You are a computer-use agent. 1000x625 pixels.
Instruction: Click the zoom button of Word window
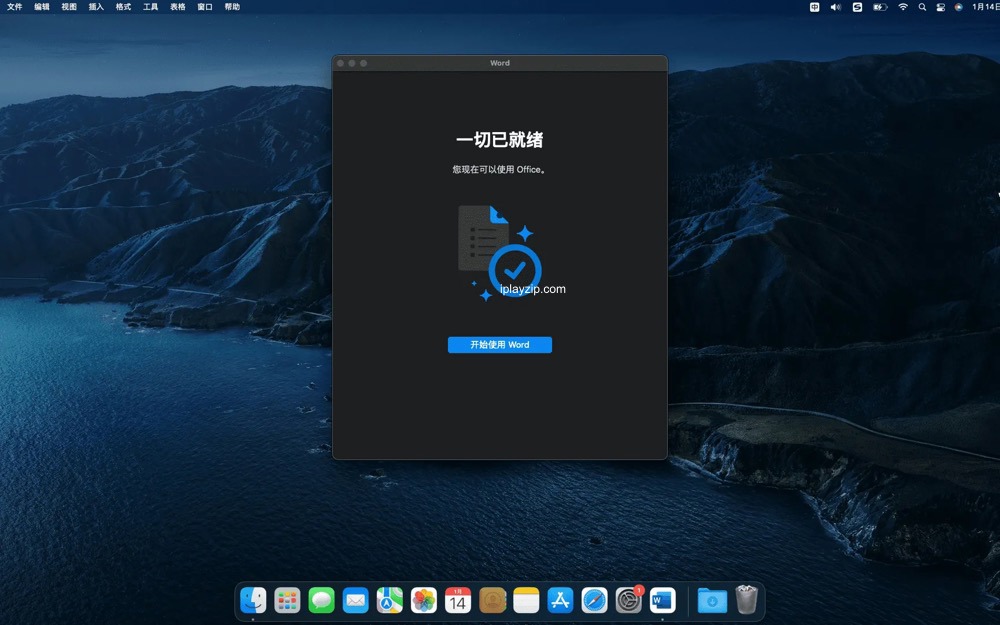tap(364, 63)
